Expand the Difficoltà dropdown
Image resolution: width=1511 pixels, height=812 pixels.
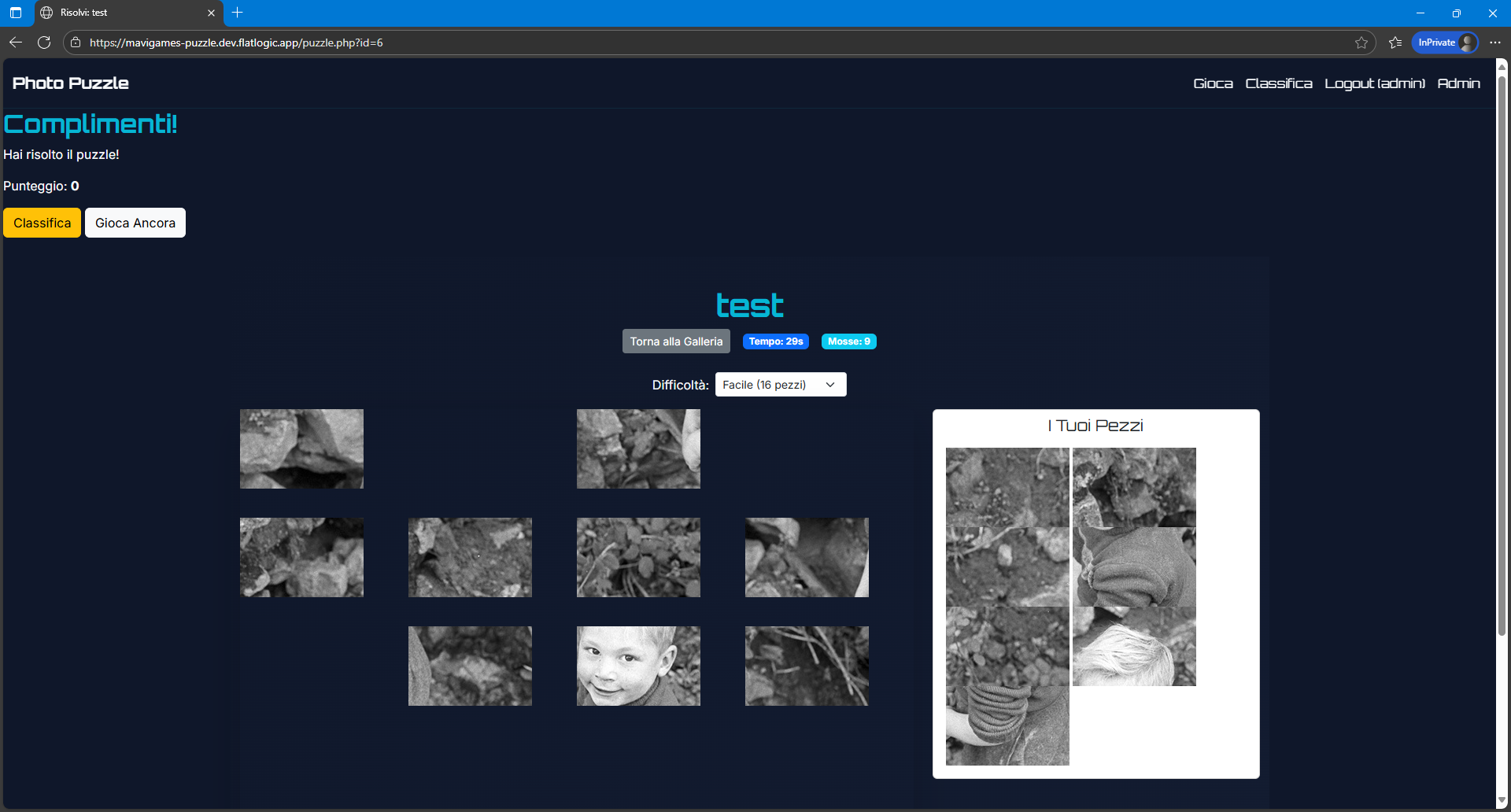tap(780, 385)
